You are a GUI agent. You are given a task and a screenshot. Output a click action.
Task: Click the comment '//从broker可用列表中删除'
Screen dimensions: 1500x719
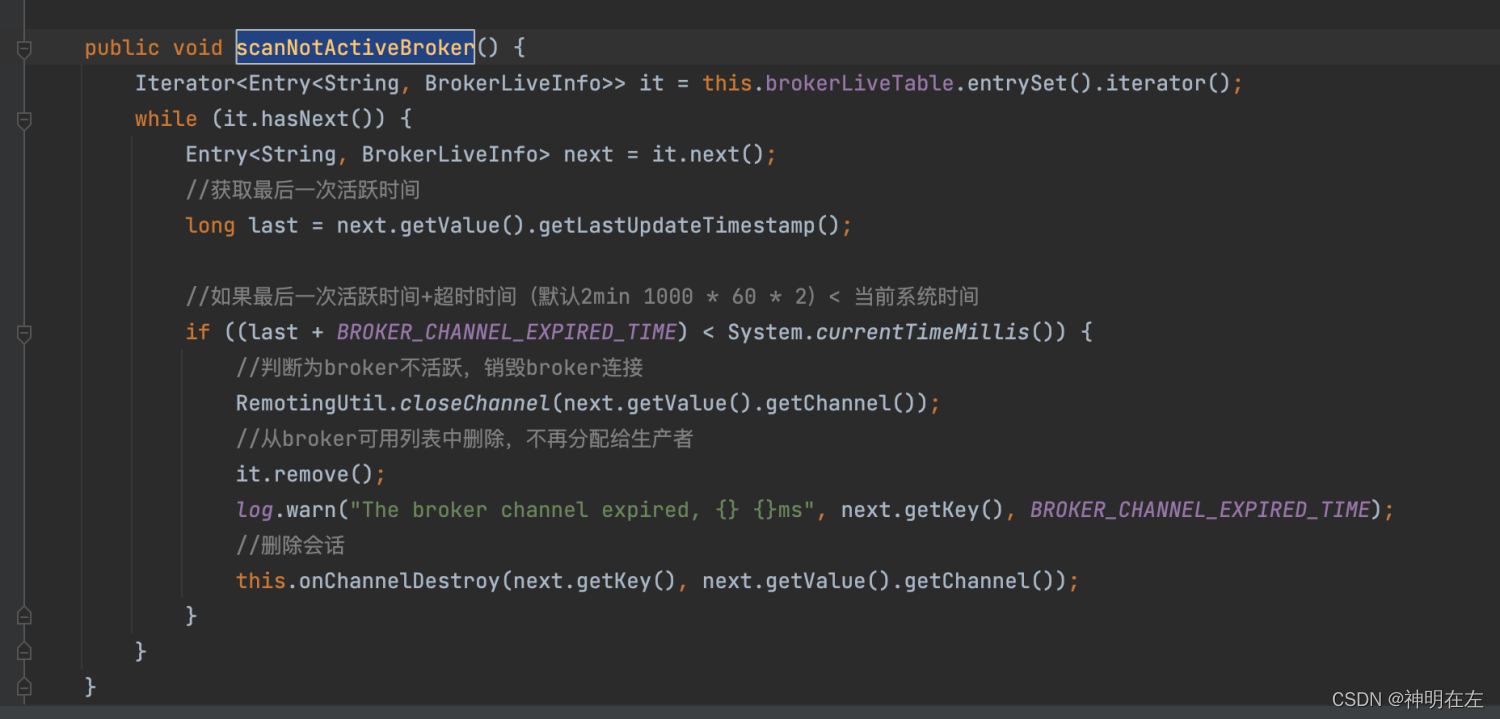(464, 438)
